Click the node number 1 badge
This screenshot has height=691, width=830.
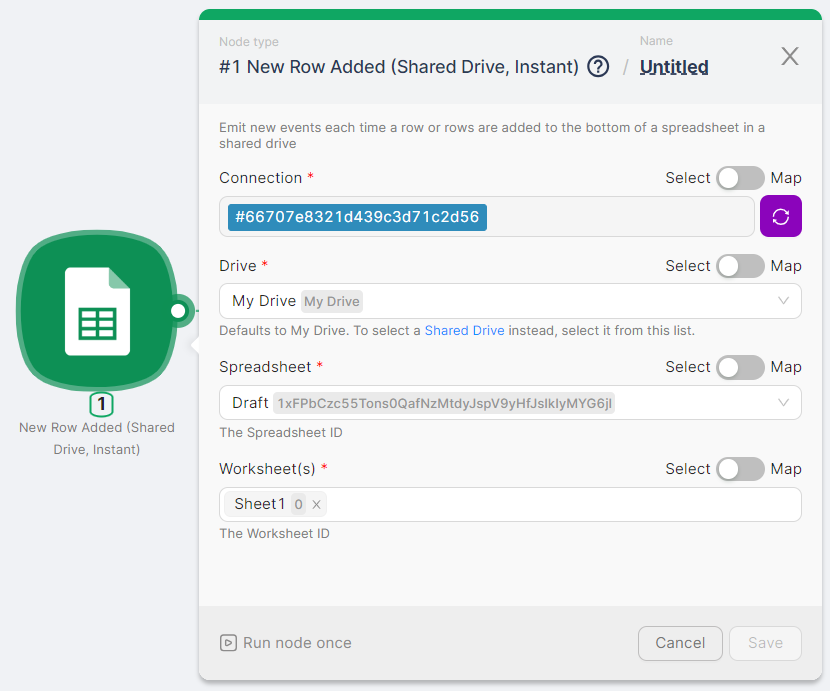(102, 405)
